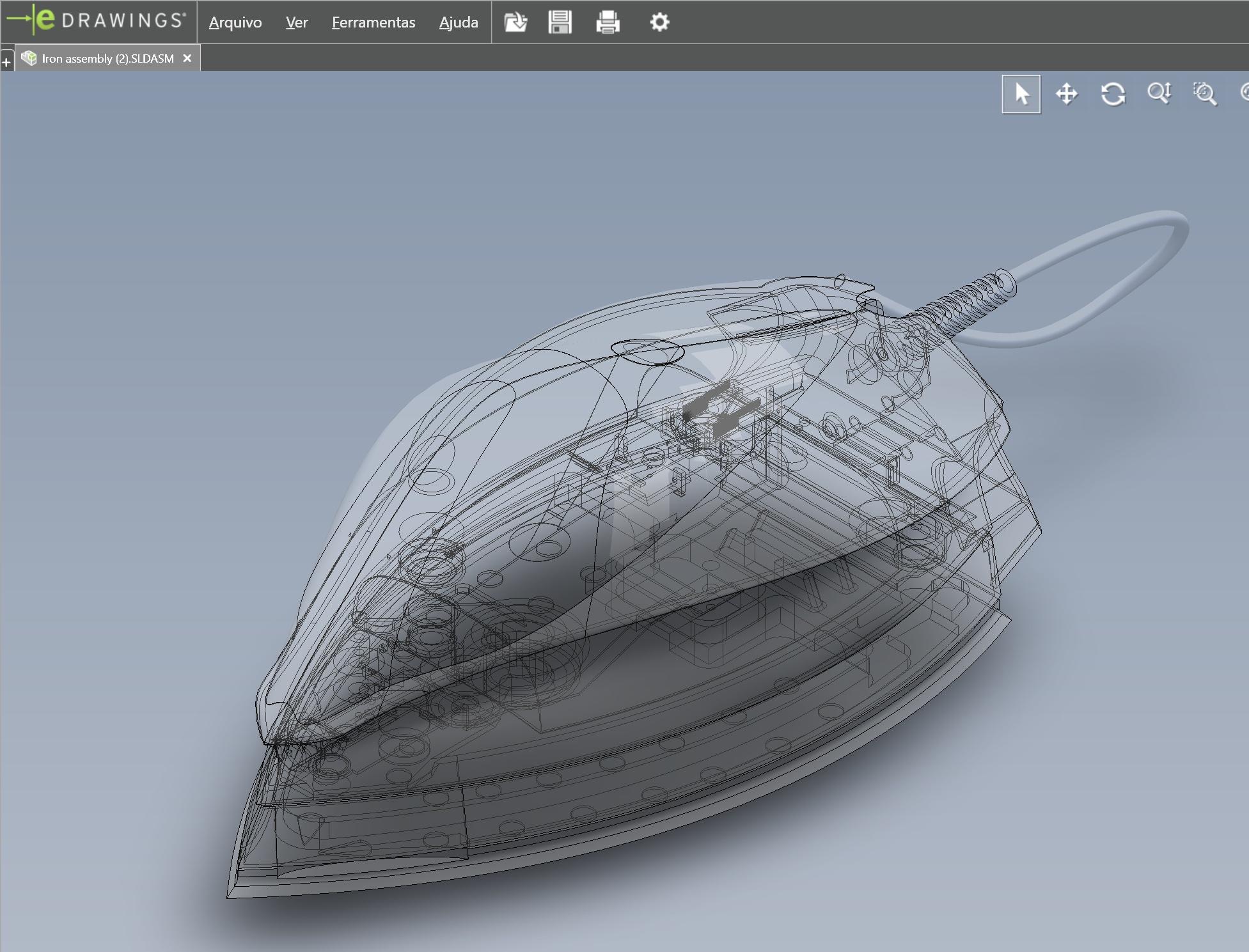Click the Print icon
The height and width of the screenshot is (952, 1249).
[x=608, y=22]
